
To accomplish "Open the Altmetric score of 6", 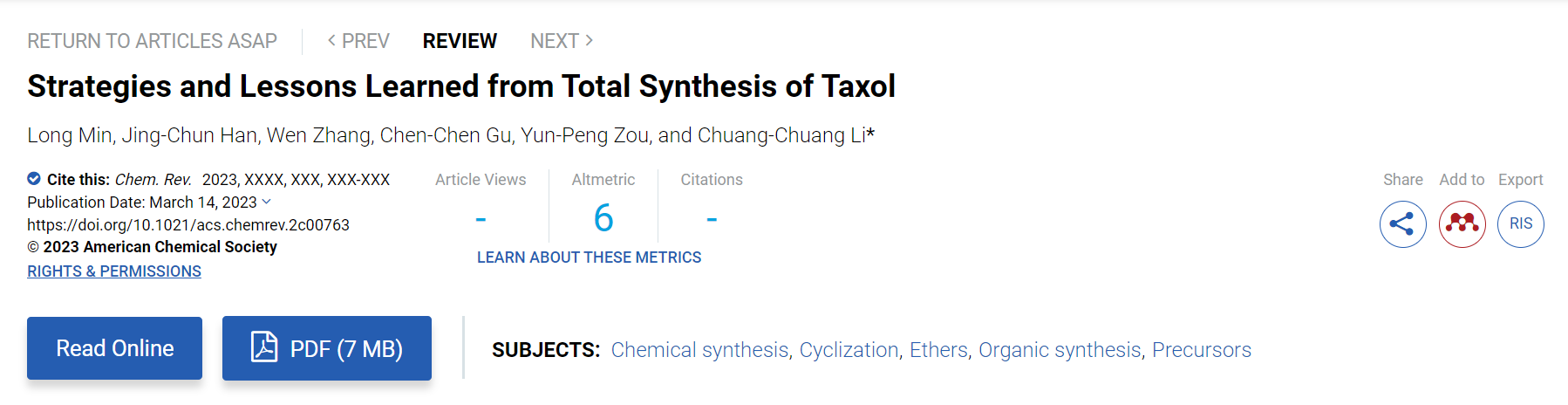I will coord(603,218).
